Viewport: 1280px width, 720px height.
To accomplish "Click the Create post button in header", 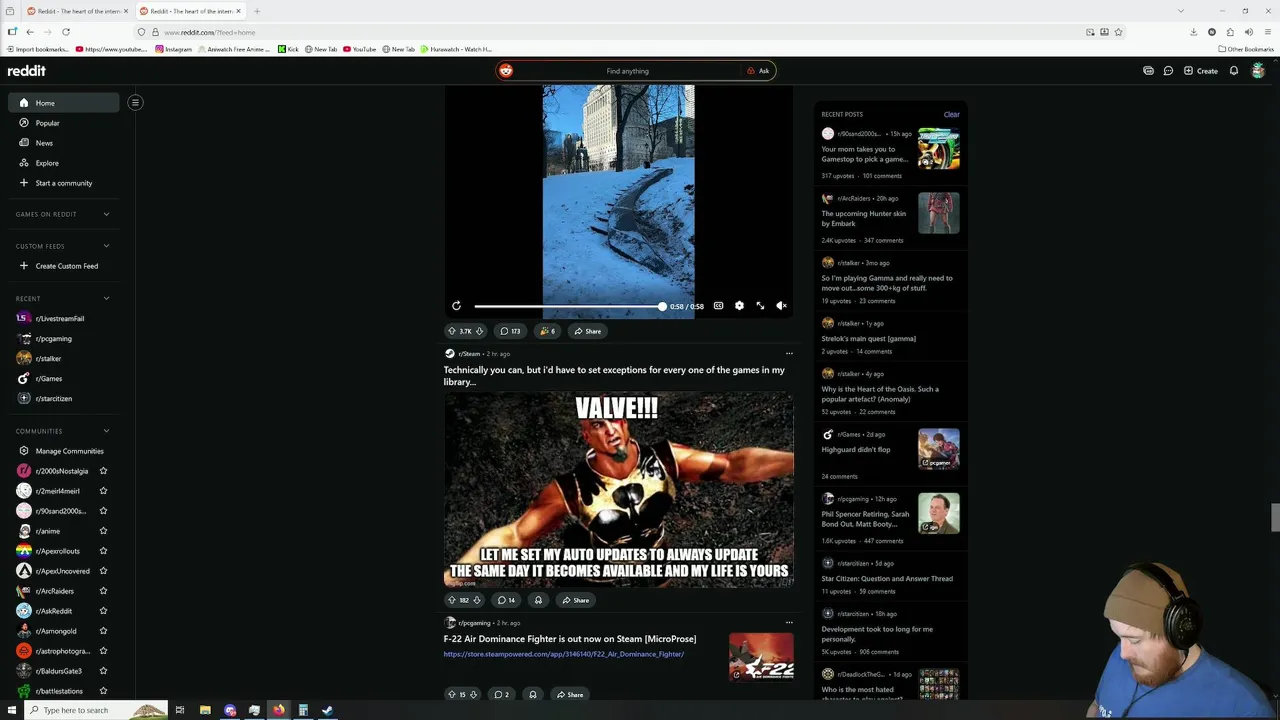I will point(1201,71).
